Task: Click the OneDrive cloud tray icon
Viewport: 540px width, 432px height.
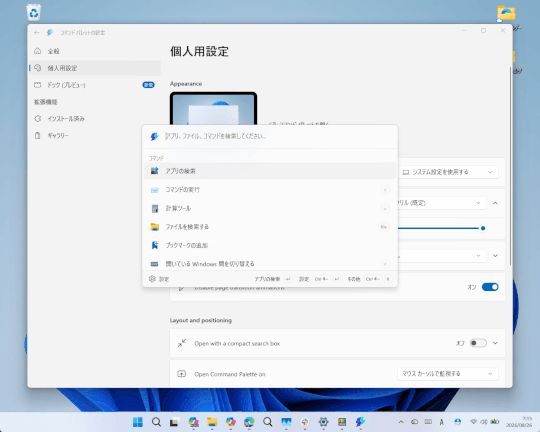Action: coord(415,422)
